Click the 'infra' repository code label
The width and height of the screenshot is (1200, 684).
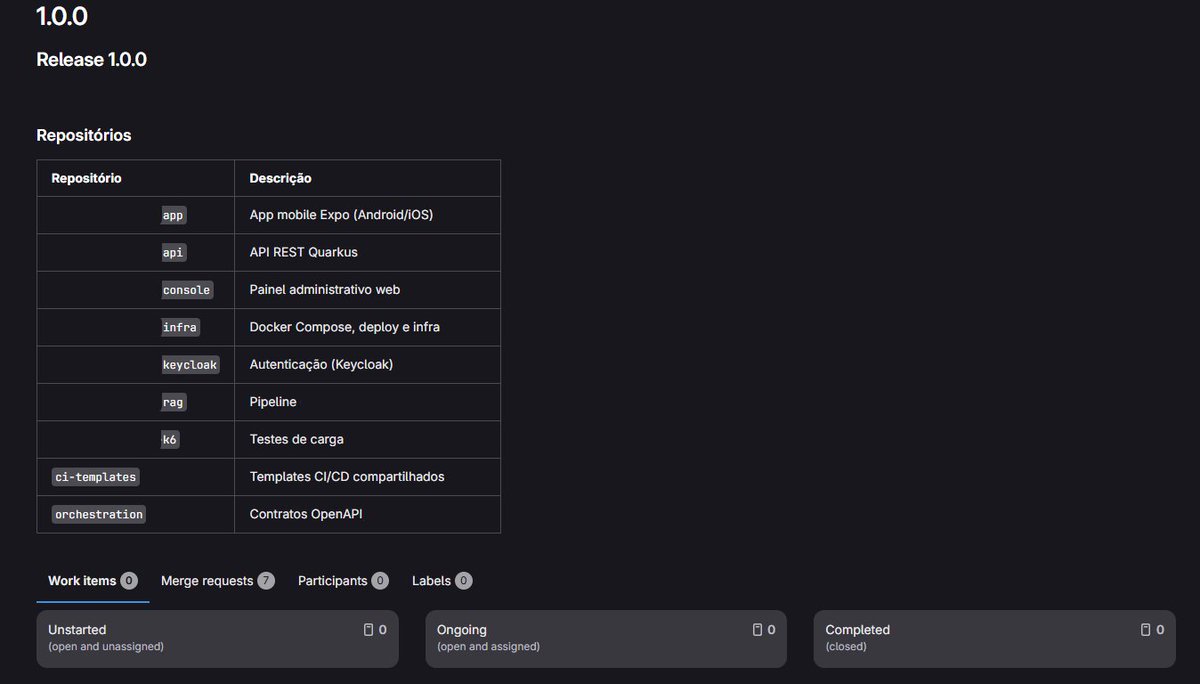pos(180,327)
